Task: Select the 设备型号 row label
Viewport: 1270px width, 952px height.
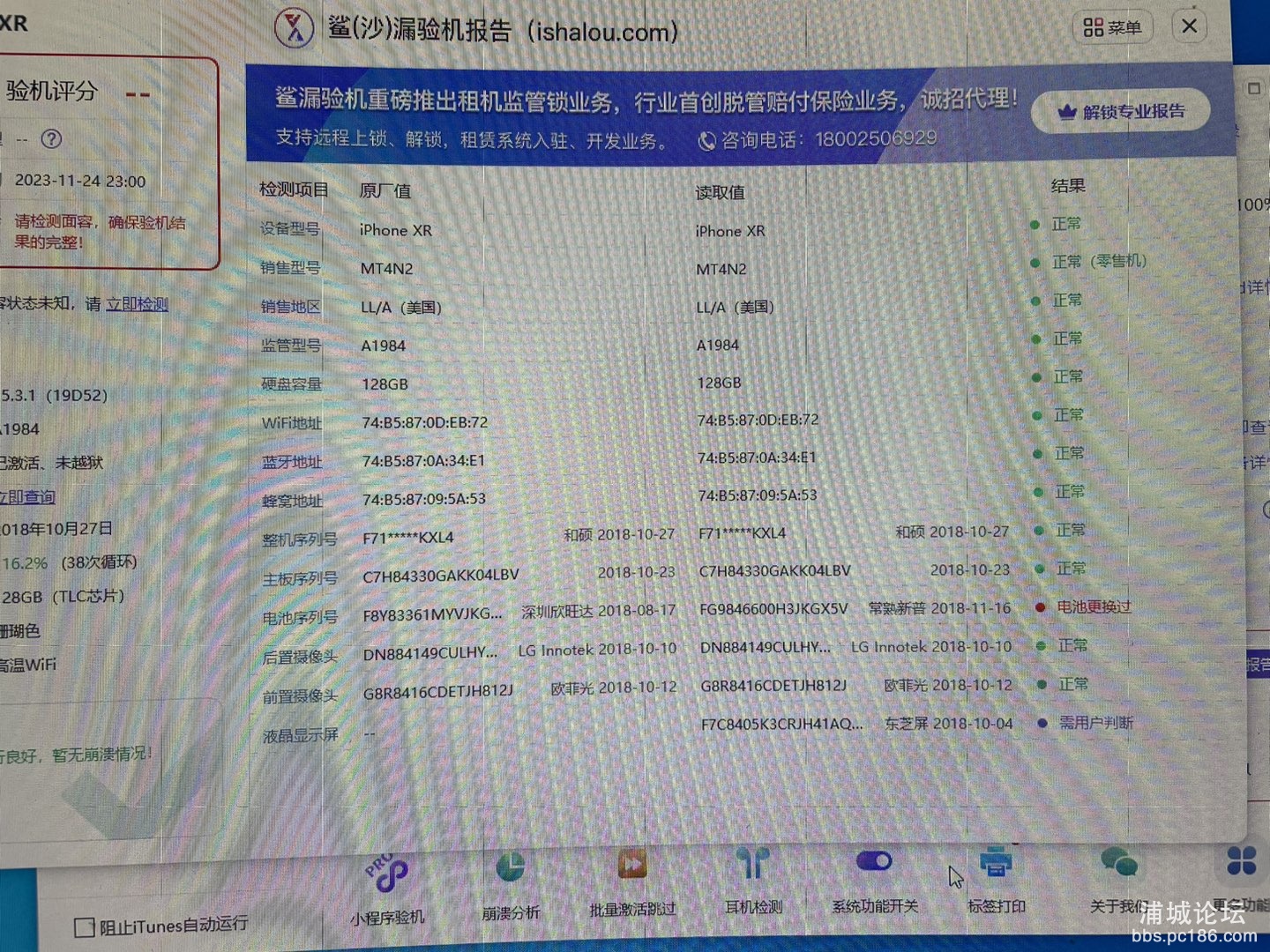Action: pyautogui.click(x=290, y=229)
